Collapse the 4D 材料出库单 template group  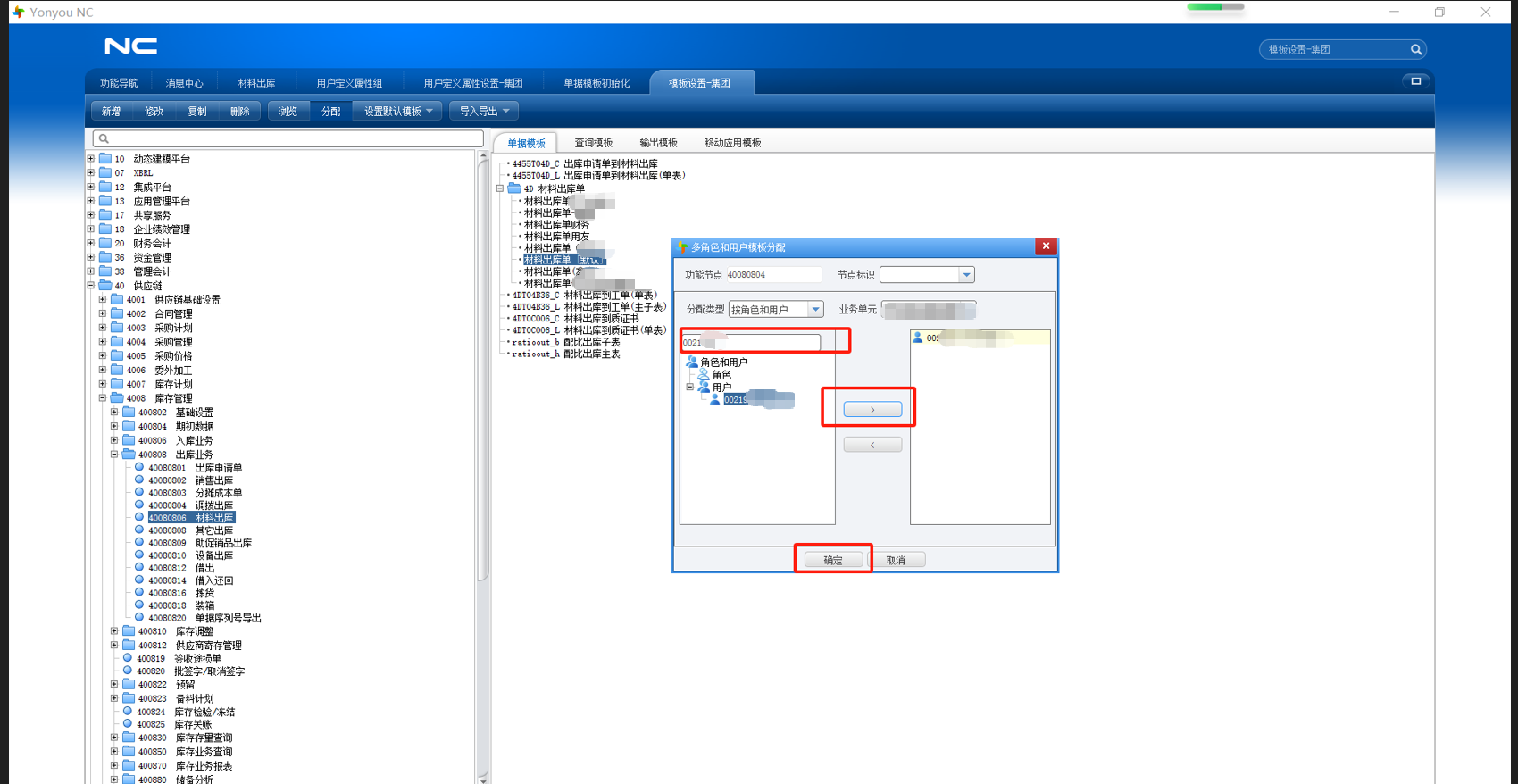(x=500, y=188)
